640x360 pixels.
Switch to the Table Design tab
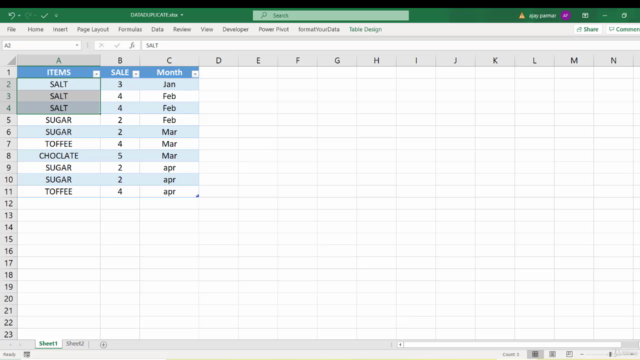[365, 29]
